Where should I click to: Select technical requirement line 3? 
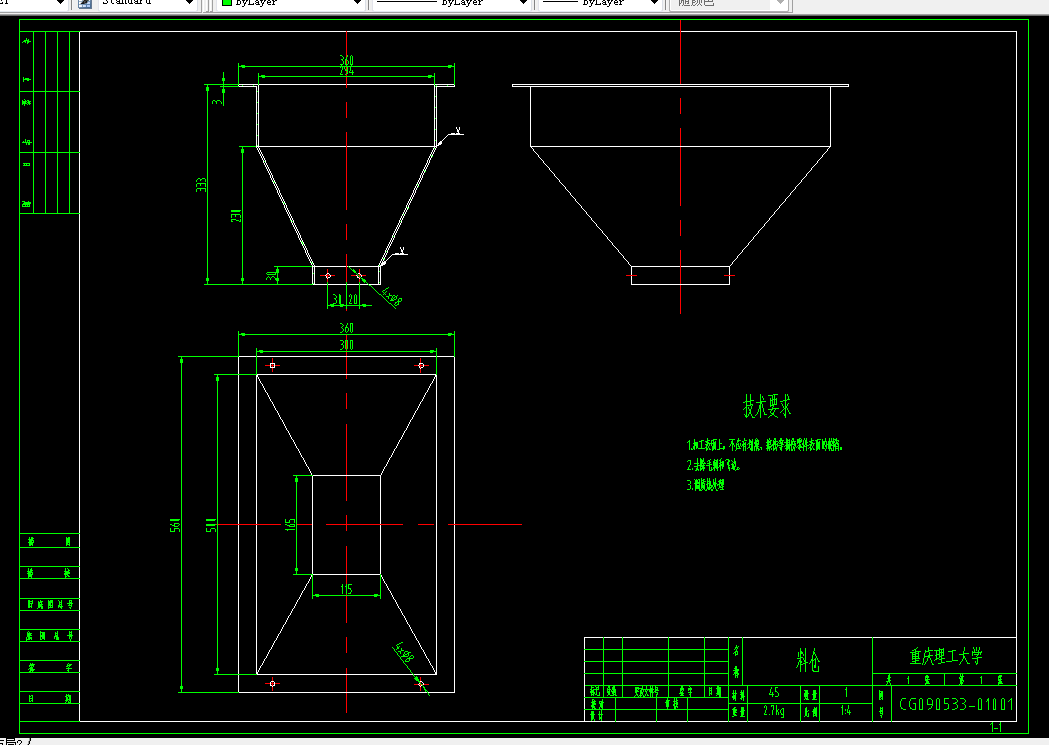click(705, 485)
